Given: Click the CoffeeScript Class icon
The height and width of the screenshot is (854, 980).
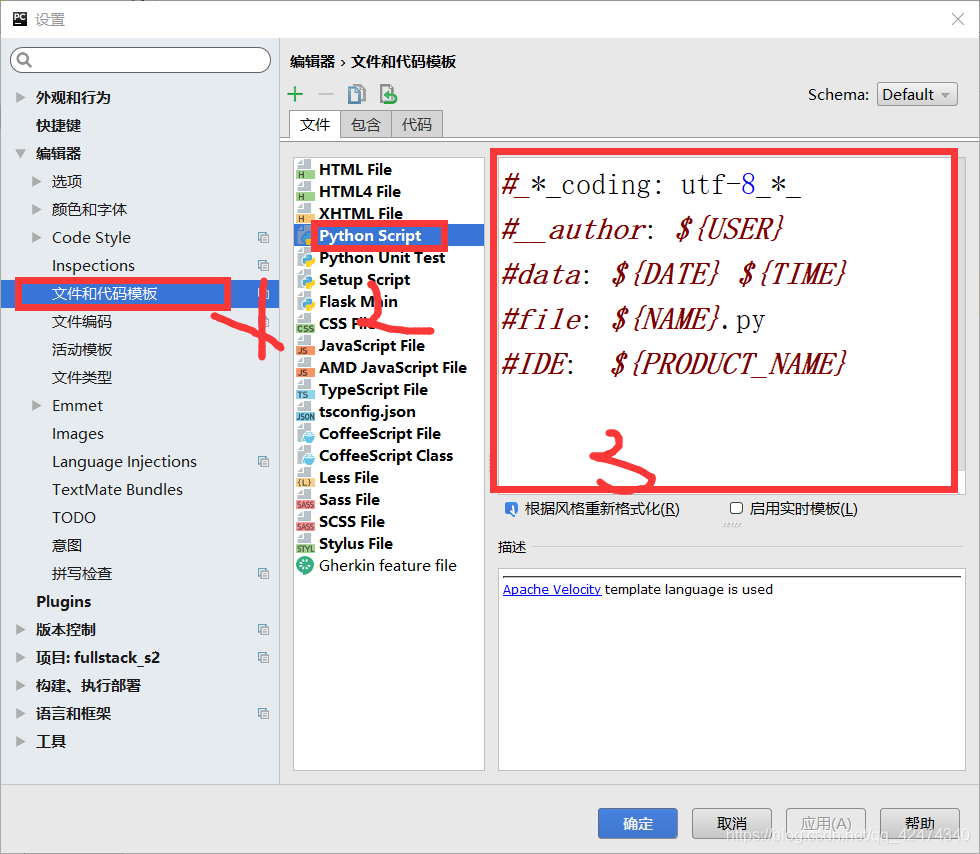Looking at the screenshot, I should click(306, 455).
